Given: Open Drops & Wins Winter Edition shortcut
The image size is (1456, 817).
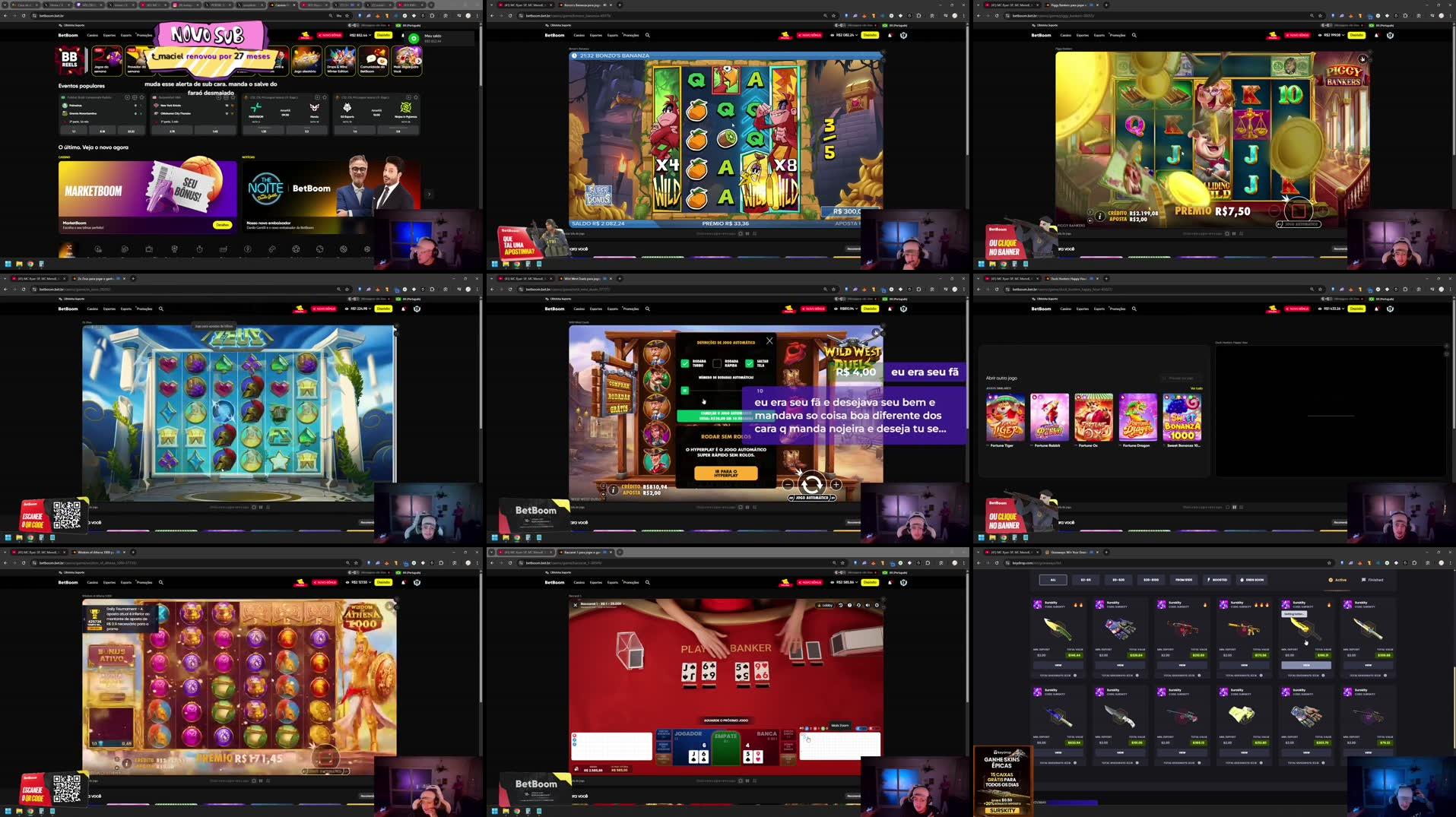Looking at the screenshot, I should (340, 61).
